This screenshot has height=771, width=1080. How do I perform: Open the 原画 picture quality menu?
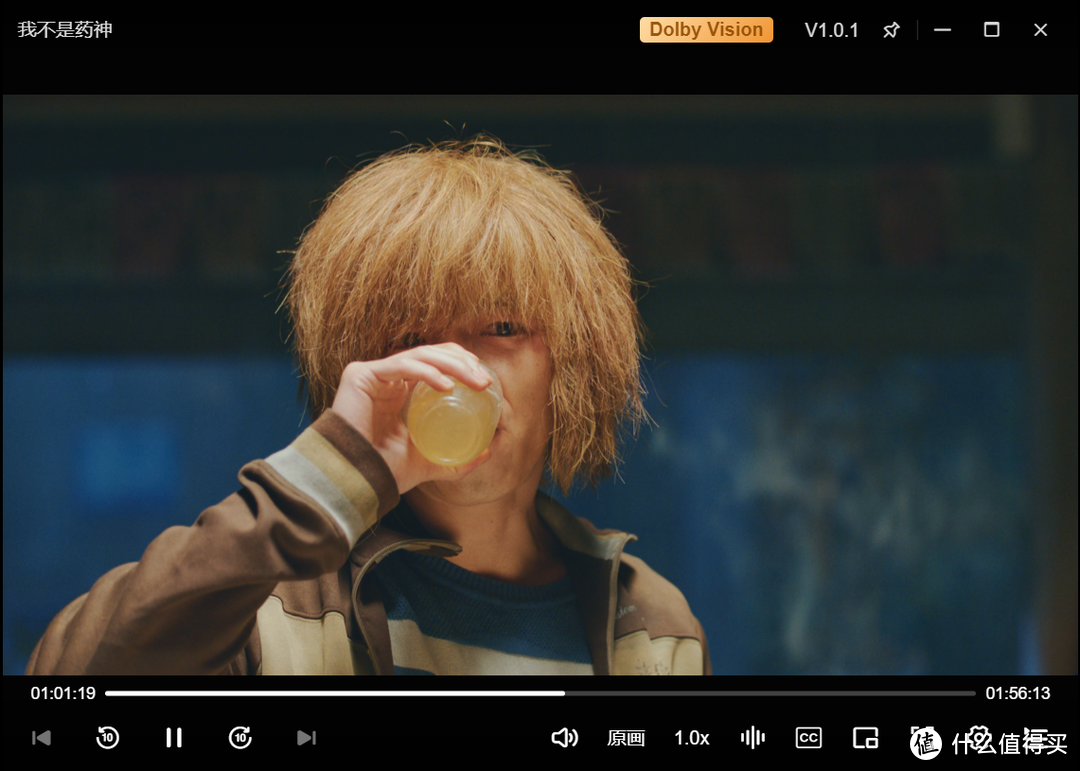[x=626, y=739]
